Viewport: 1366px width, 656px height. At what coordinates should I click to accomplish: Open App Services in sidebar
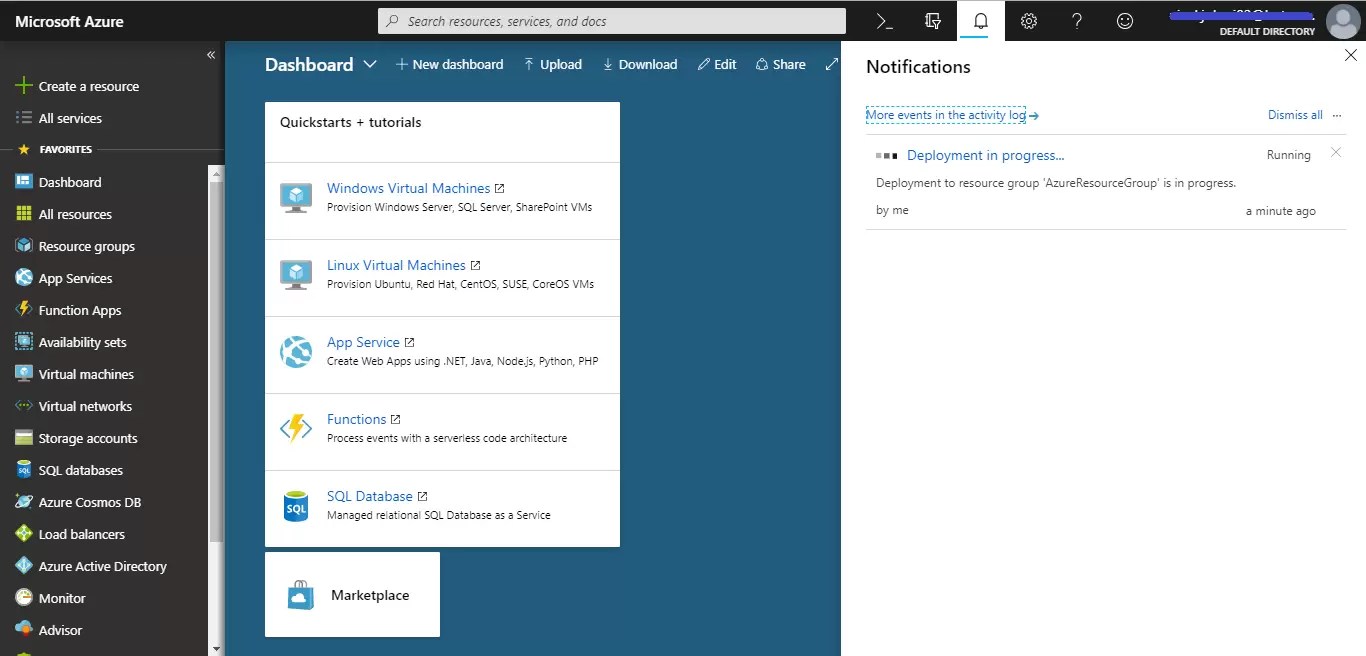pyautogui.click(x=64, y=278)
